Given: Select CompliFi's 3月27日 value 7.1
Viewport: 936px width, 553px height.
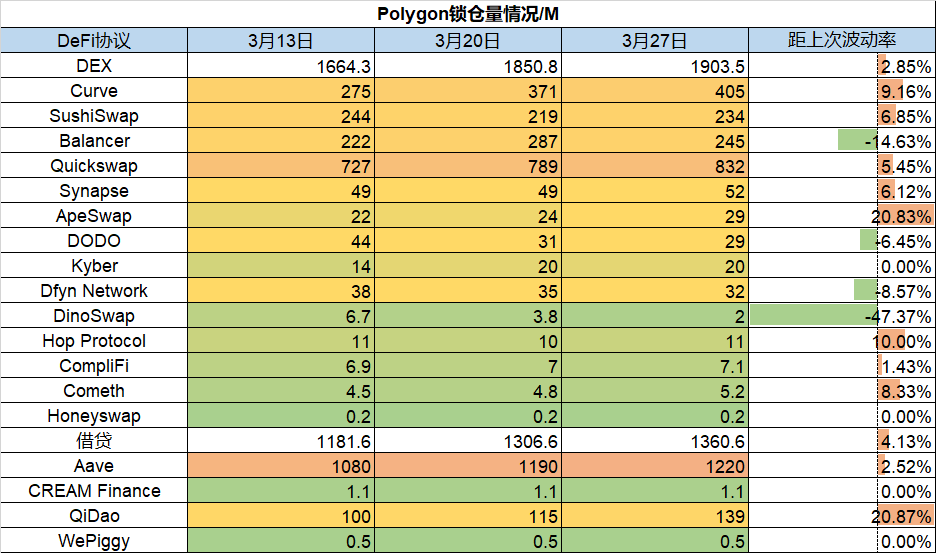Looking at the screenshot, I should (x=654, y=366).
